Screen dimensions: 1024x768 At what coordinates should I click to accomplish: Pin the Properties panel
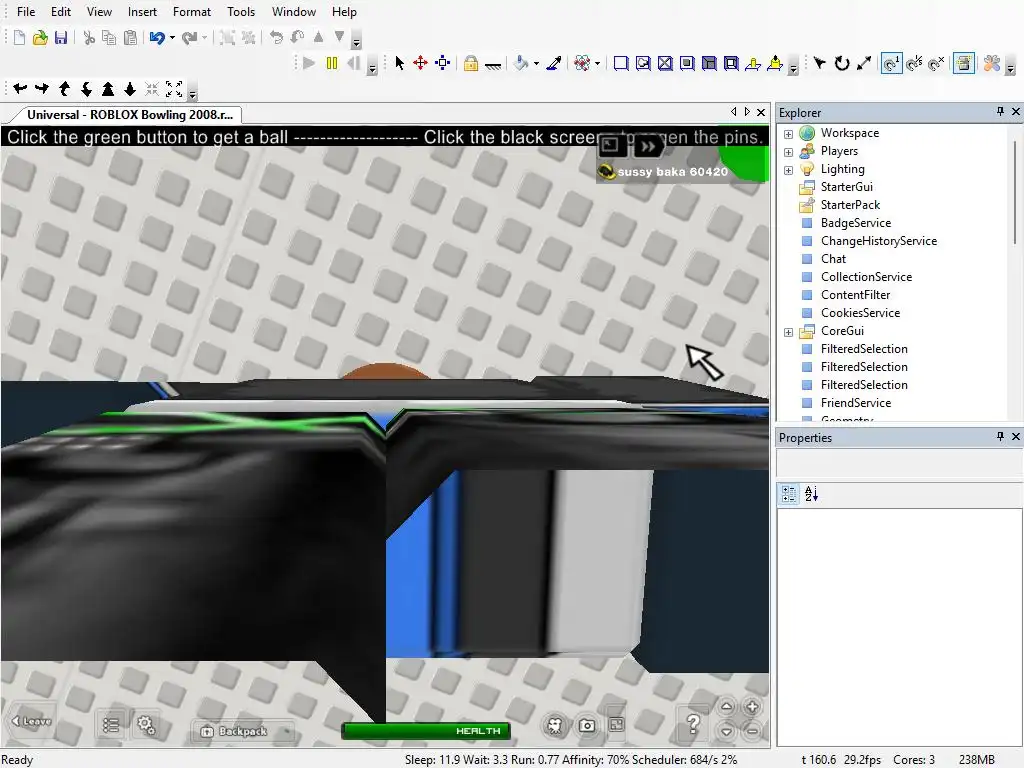pyautogui.click(x=1000, y=436)
